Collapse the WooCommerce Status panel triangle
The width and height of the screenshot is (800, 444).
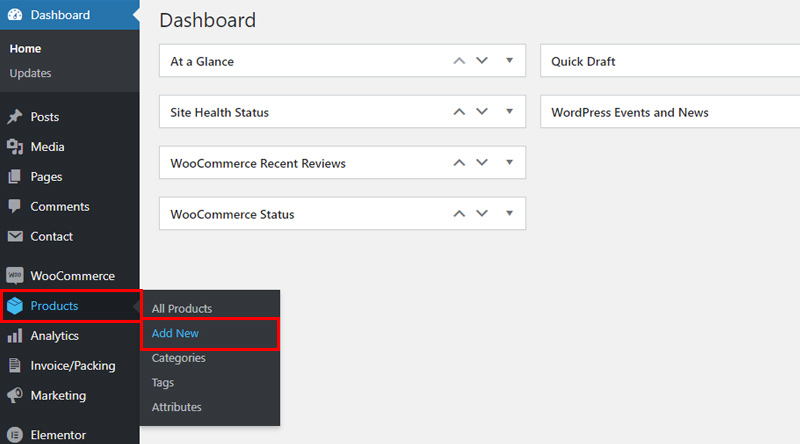pos(509,213)
